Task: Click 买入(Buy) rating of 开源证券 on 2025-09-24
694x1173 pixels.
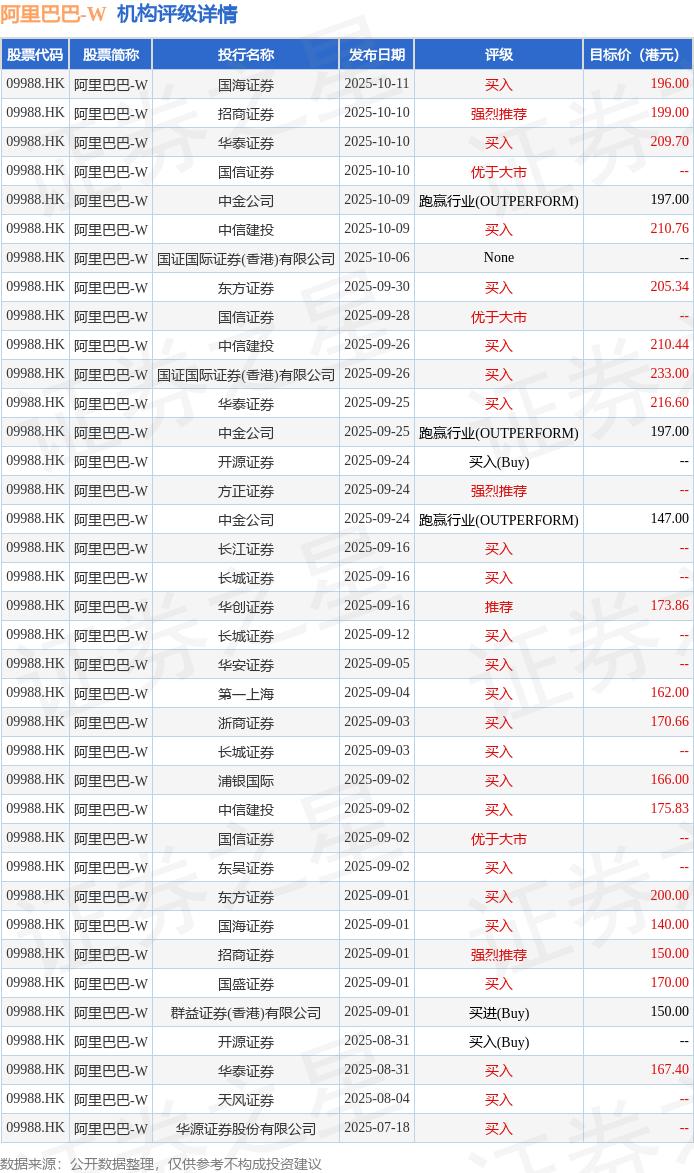Action: tap(499, 462)
